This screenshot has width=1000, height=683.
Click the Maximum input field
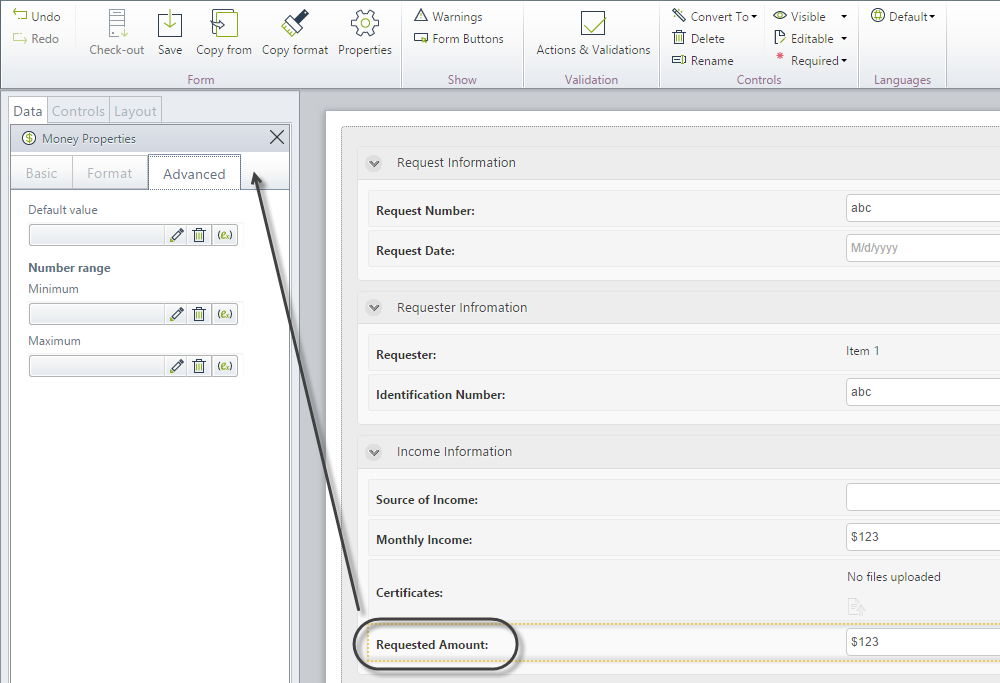[x=97, y=366]
